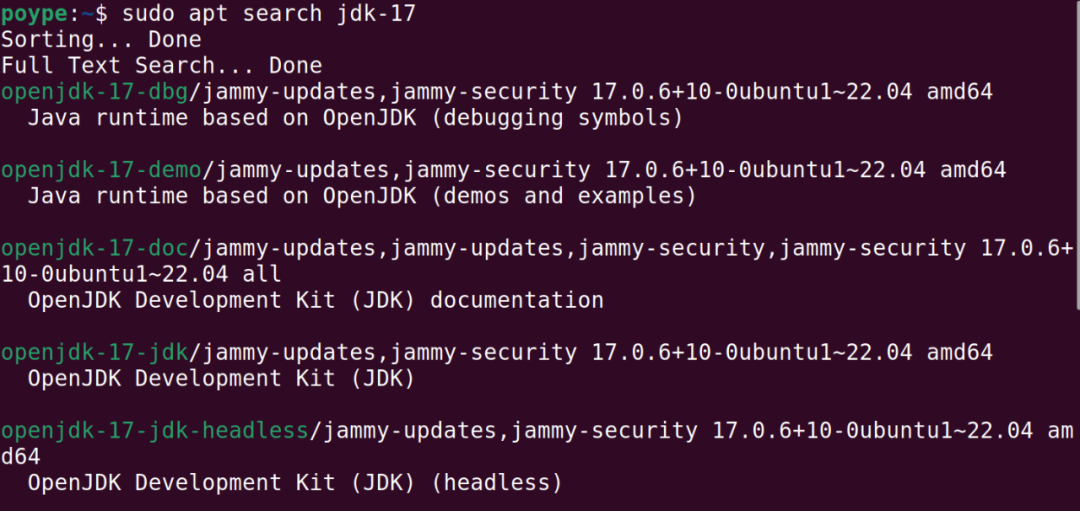
Task: Click version '17.0.6+10-0ubuntu1~22.04' of openjdk-17-jdk
Action: 752,353
